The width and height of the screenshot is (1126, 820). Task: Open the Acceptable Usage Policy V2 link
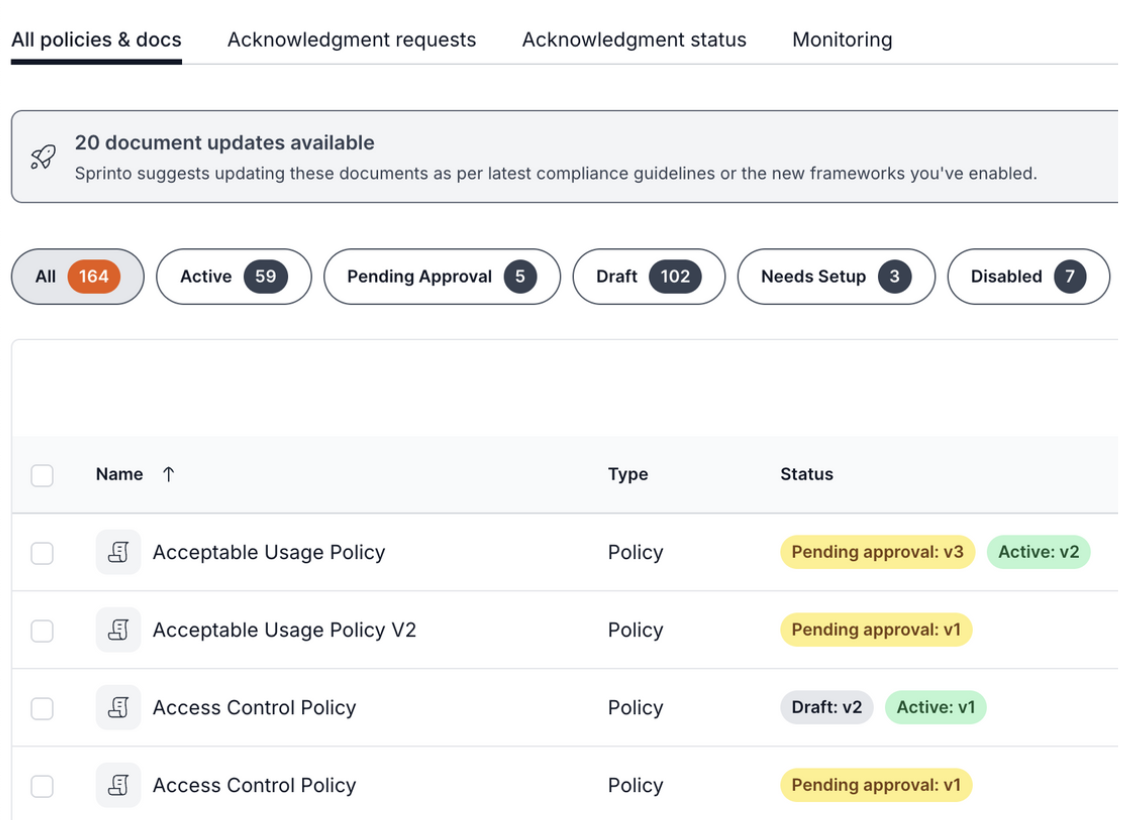tap(284, 630)
